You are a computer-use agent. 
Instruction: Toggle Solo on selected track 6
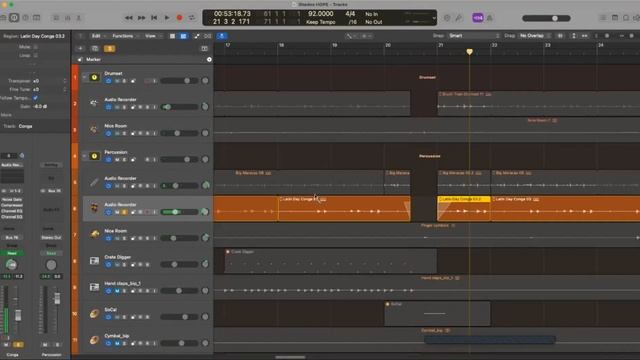point(124,212)
